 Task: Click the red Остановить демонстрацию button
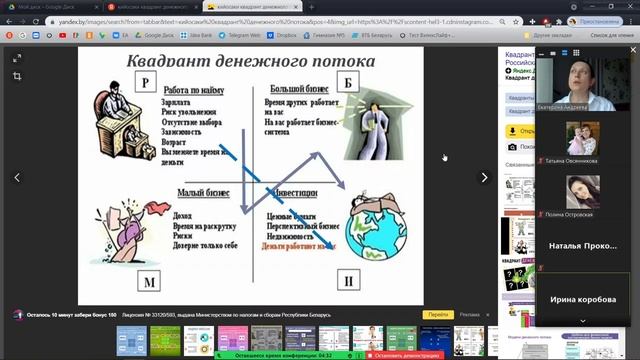405,356
